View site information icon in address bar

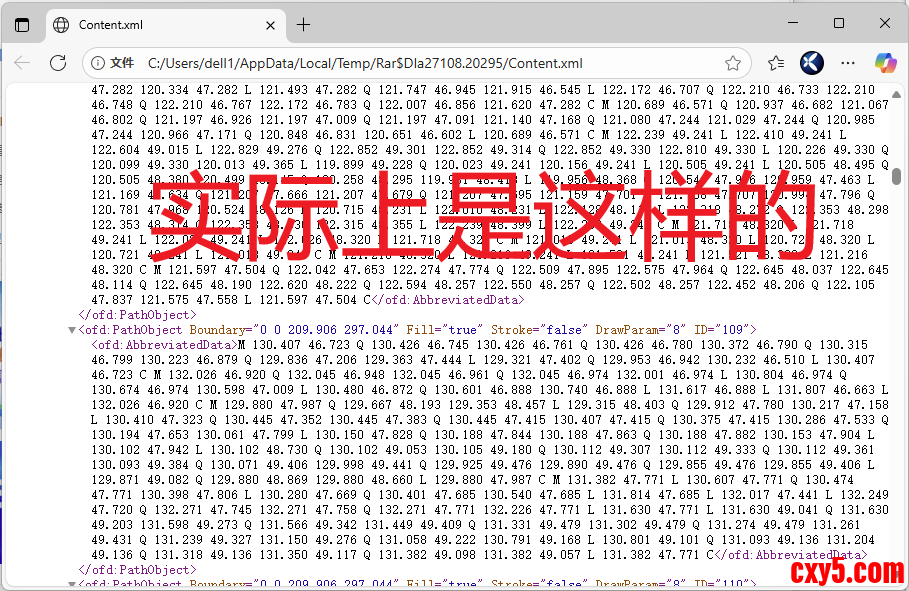point(98,63)
